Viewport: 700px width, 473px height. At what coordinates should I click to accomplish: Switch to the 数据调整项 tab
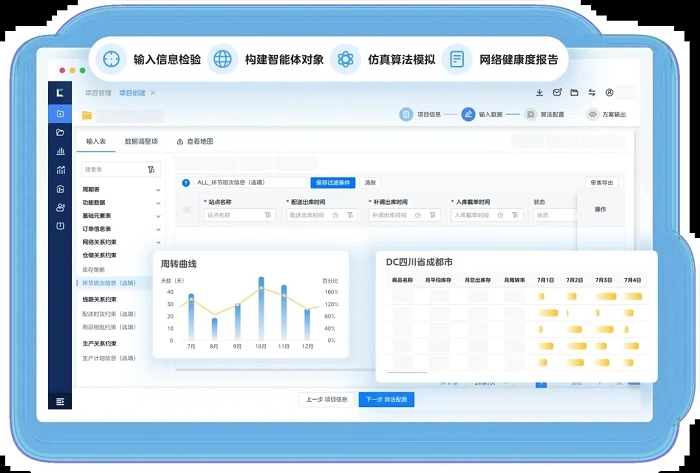[141, 142]
